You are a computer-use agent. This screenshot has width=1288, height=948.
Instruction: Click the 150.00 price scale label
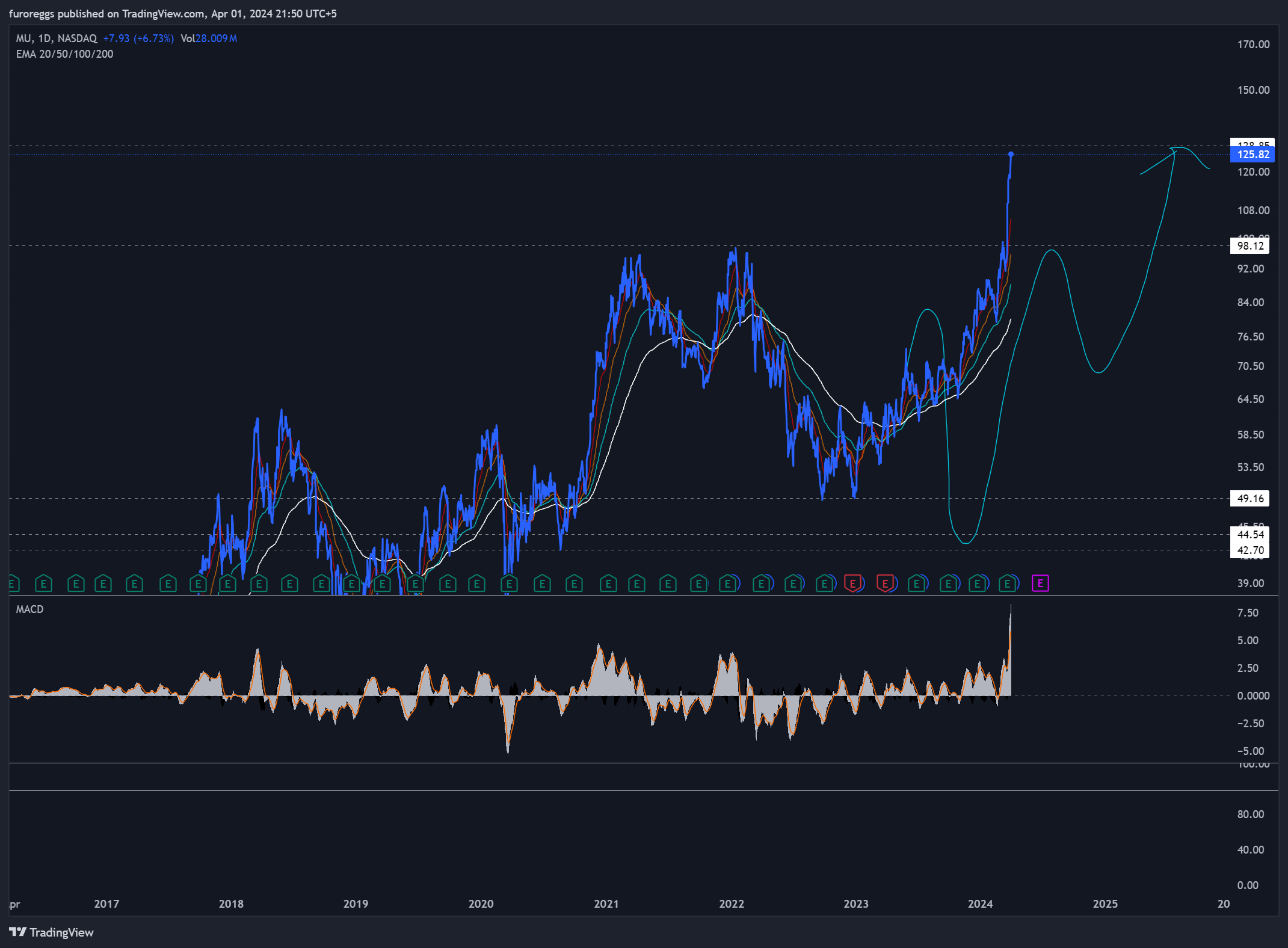click(1253, 90)
